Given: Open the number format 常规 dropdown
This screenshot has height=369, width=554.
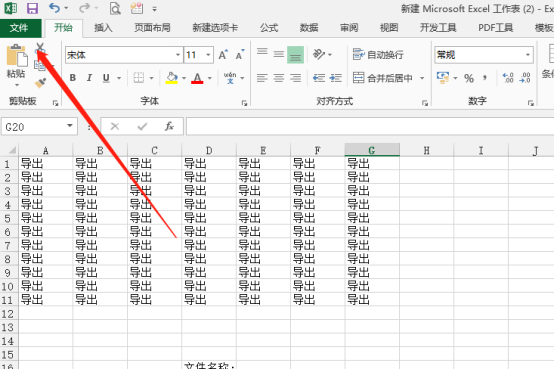Looking at the screenshot, I should pyautogui.click(x=528, y=55).
